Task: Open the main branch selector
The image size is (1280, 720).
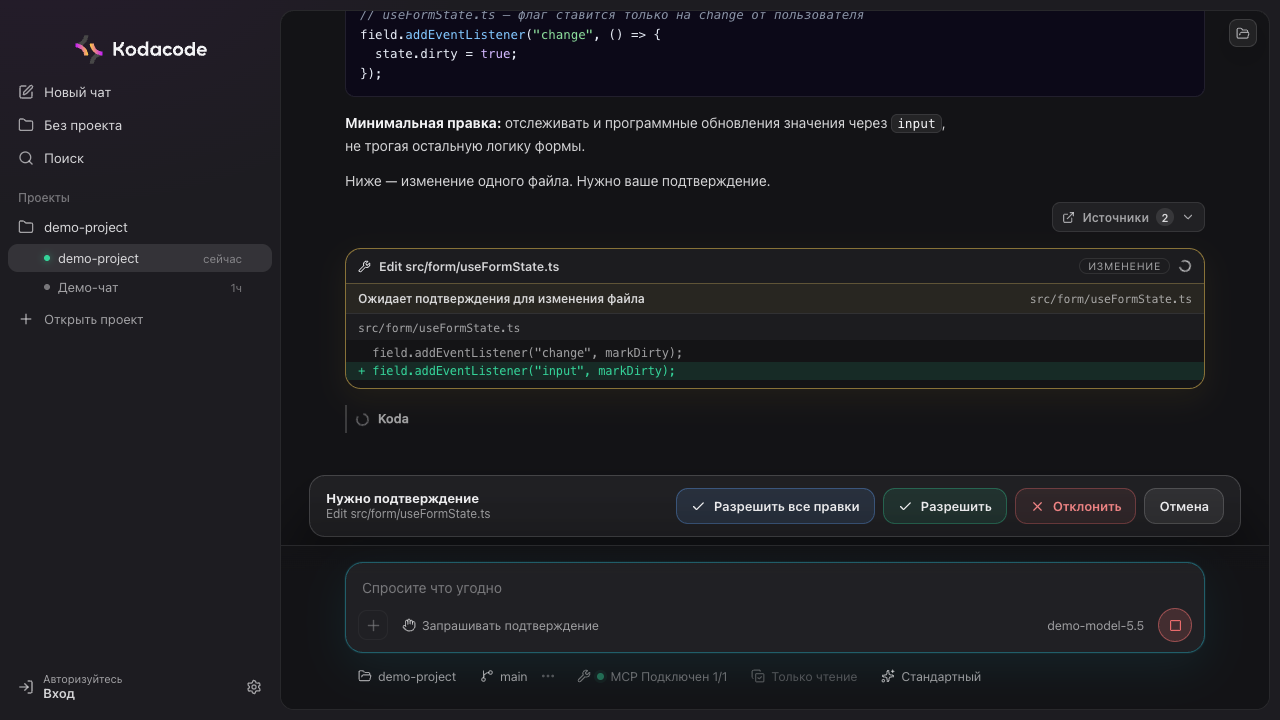Action: click(x=504, y=676)
